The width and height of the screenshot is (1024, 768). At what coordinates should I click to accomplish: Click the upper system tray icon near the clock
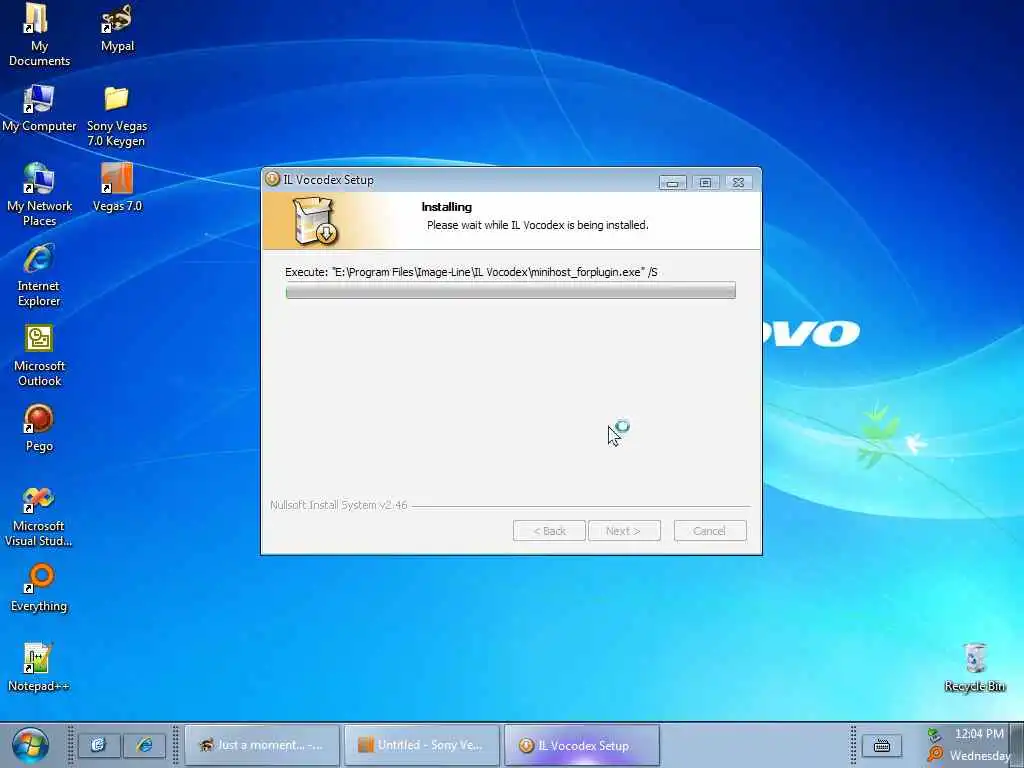tap(934, 735)
